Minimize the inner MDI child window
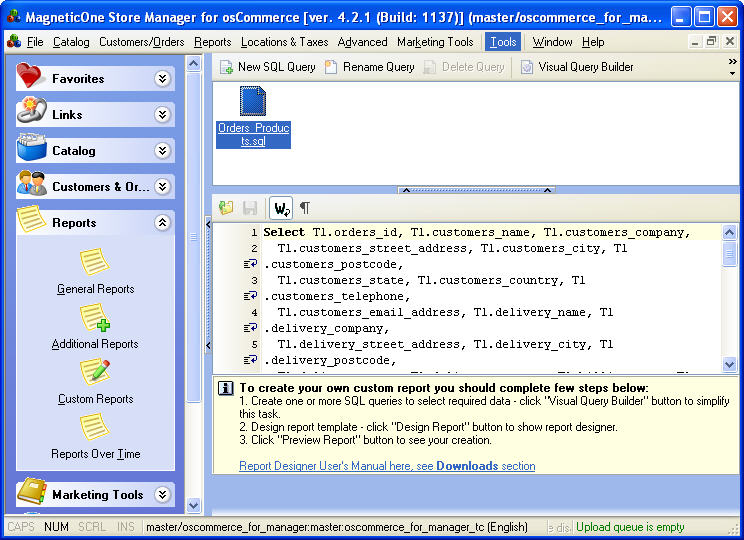This screenshot has height=540, width=744. [695, 42]
